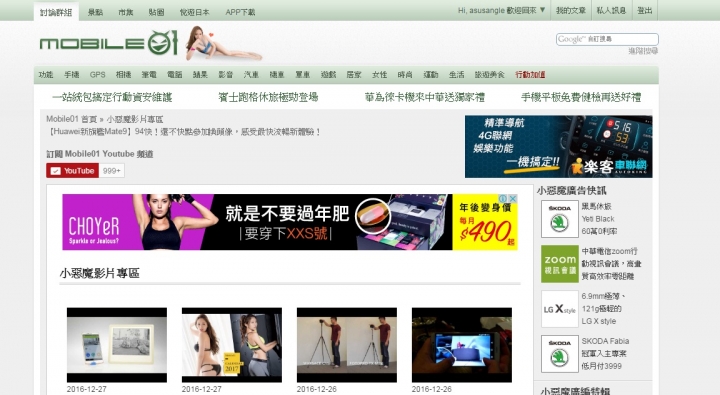Open the Huawei Mate9 announcement link
720x395 pixels.
click(x=184, y=132)
